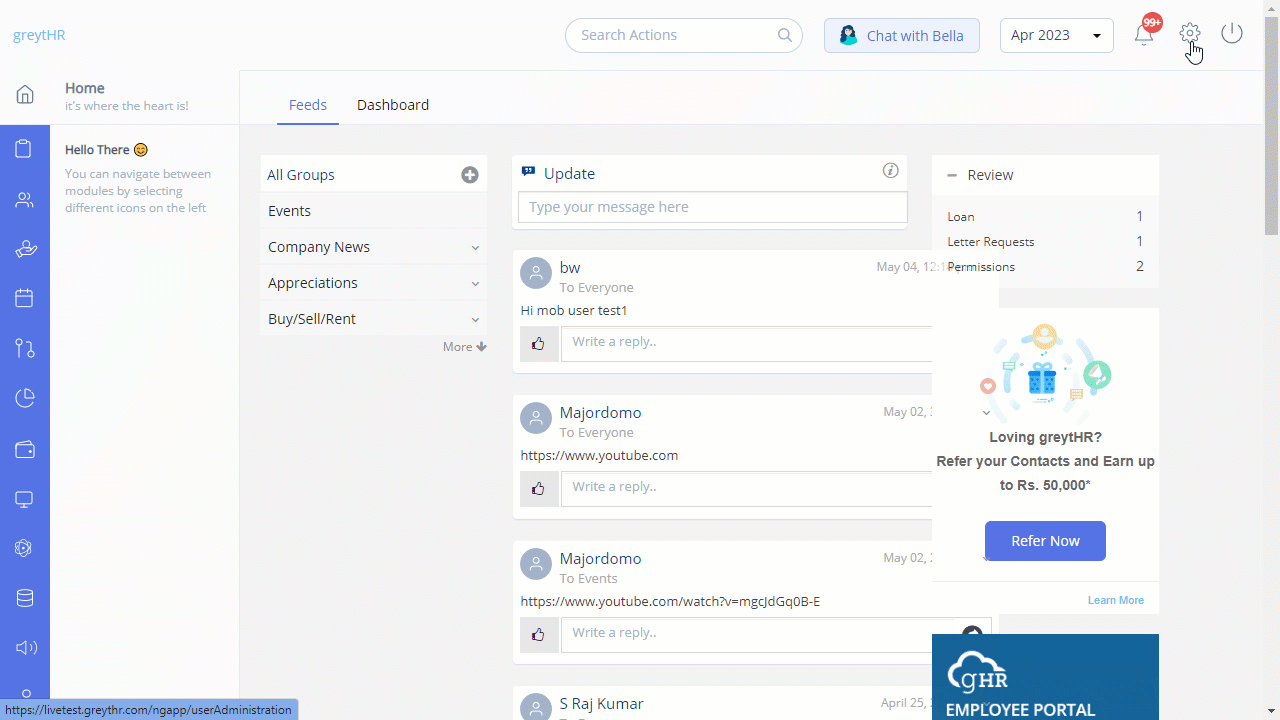Switch to the Feeds tab

[308, 105]
